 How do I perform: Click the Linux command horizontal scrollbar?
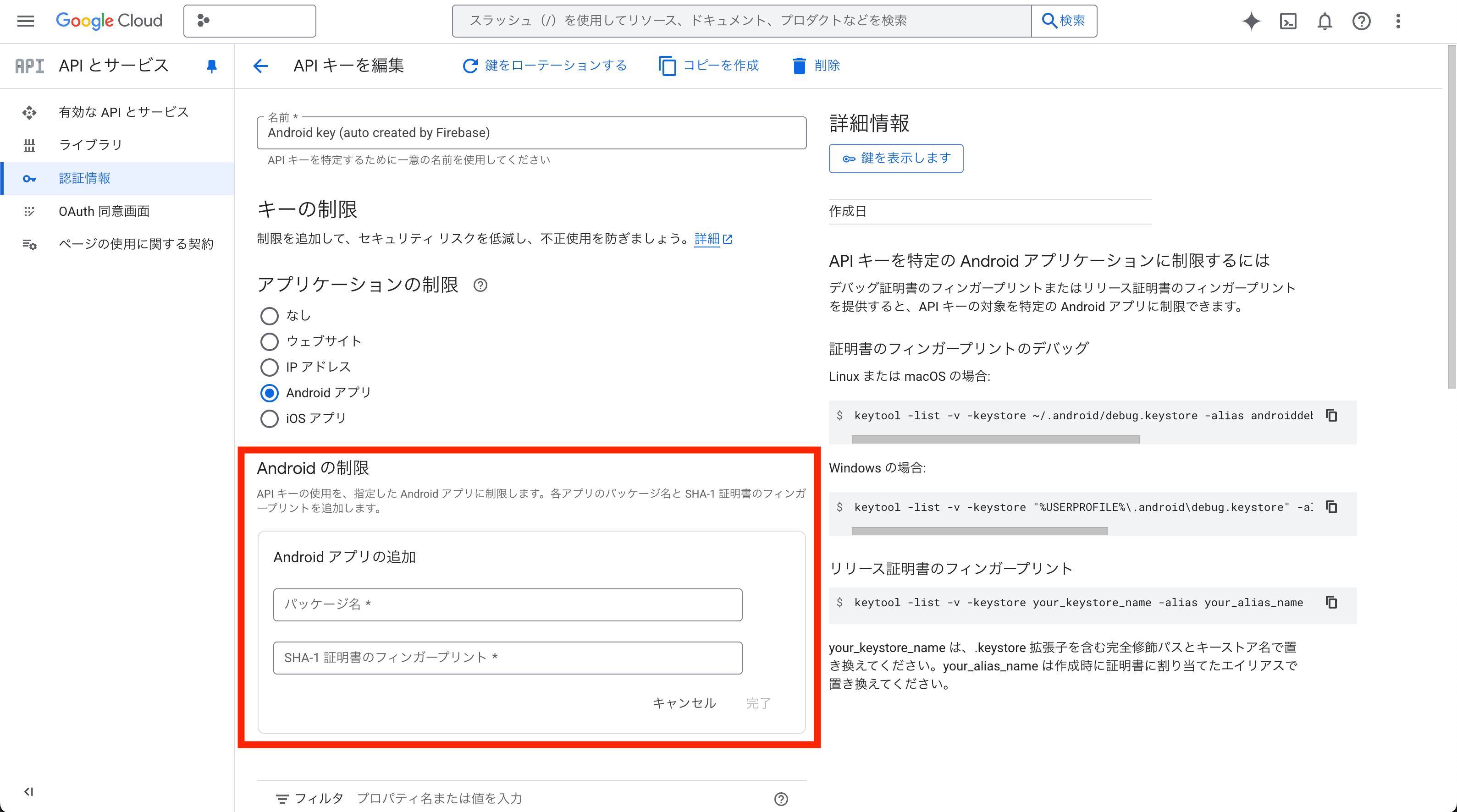point(995,439)
